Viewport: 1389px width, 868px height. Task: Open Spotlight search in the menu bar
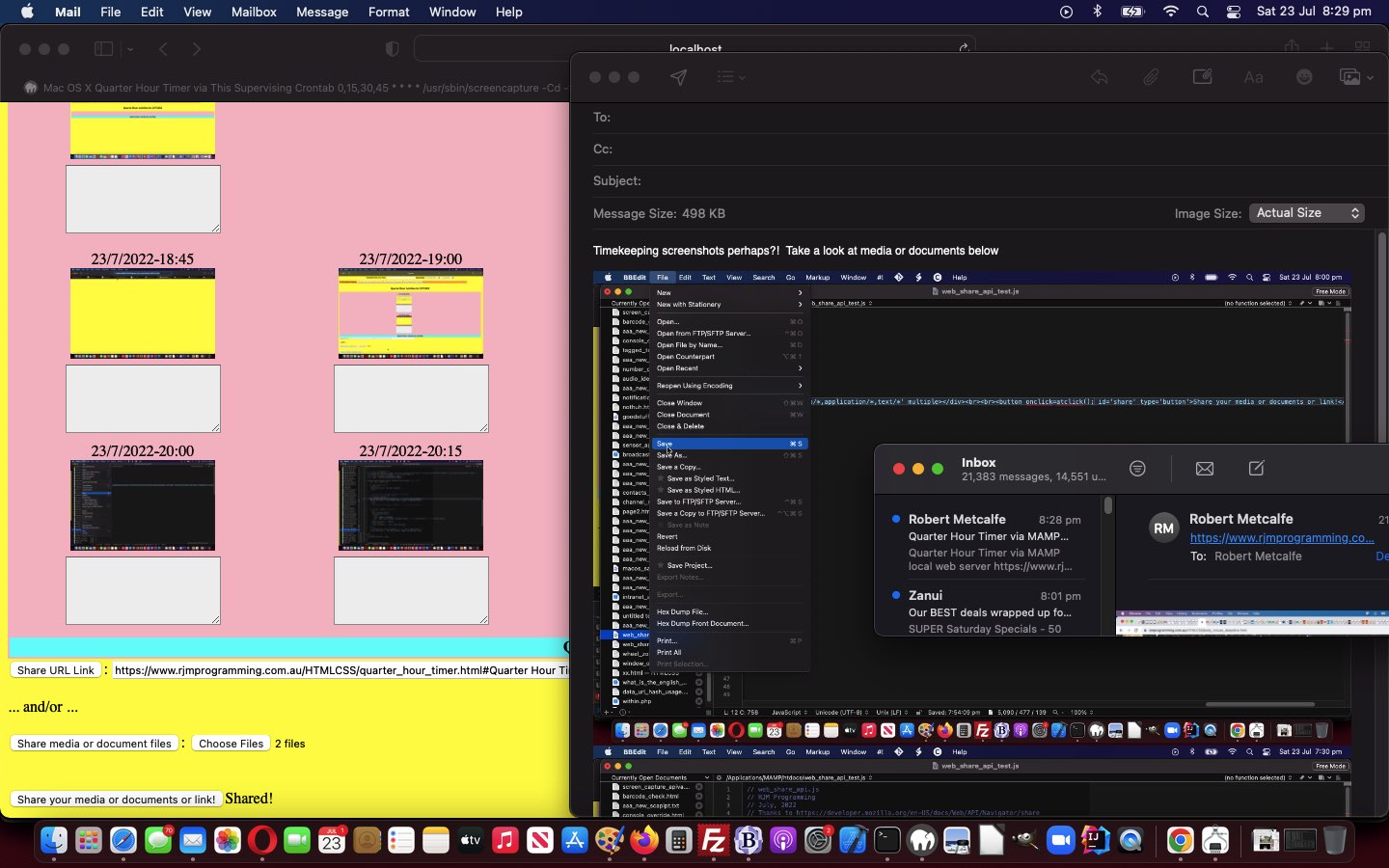[1203, 12]
